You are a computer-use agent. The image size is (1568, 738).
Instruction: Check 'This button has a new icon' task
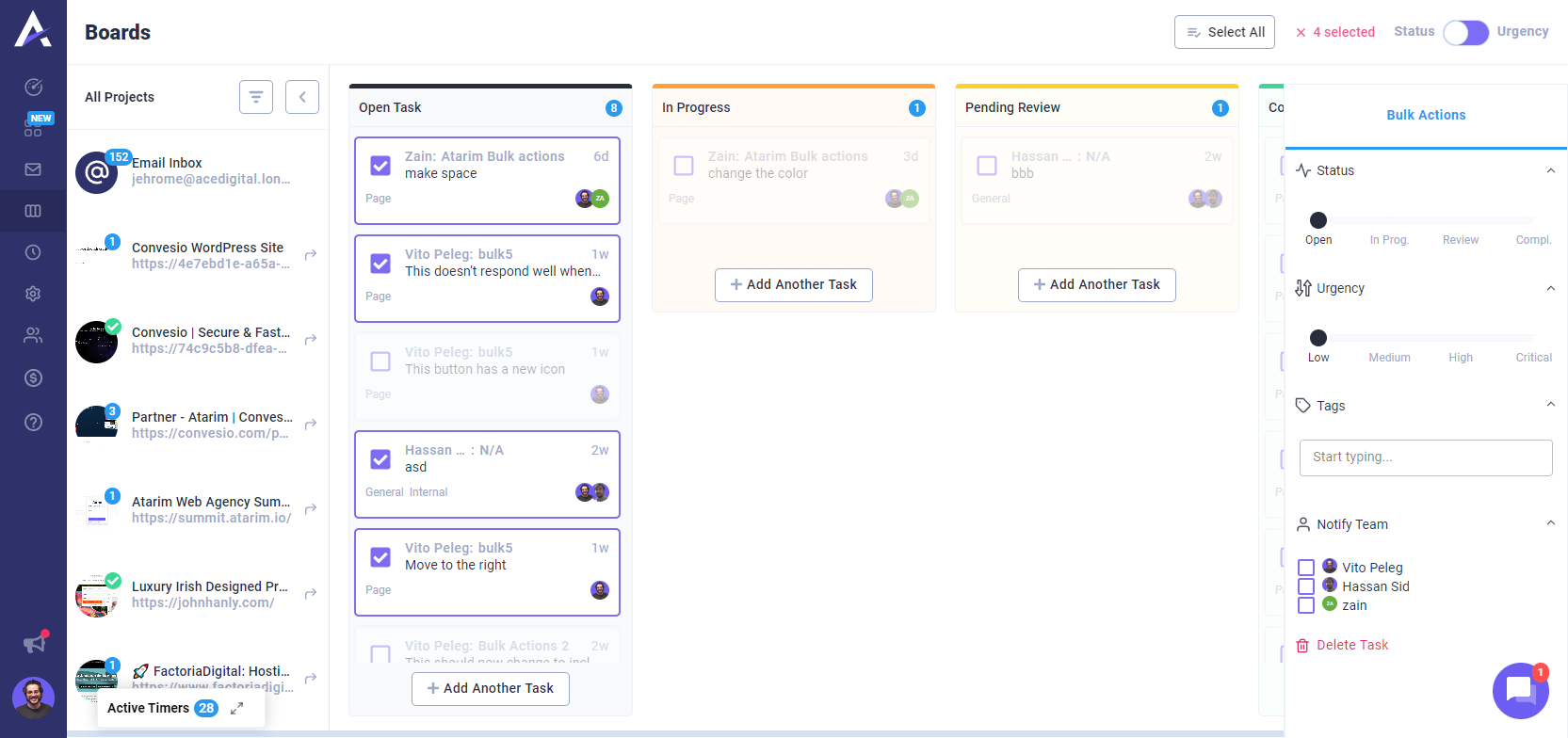(380, 361)
